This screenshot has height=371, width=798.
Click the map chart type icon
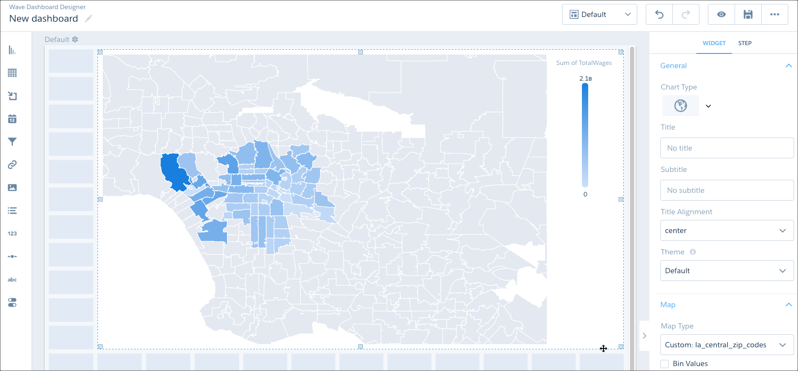[680, 106]
